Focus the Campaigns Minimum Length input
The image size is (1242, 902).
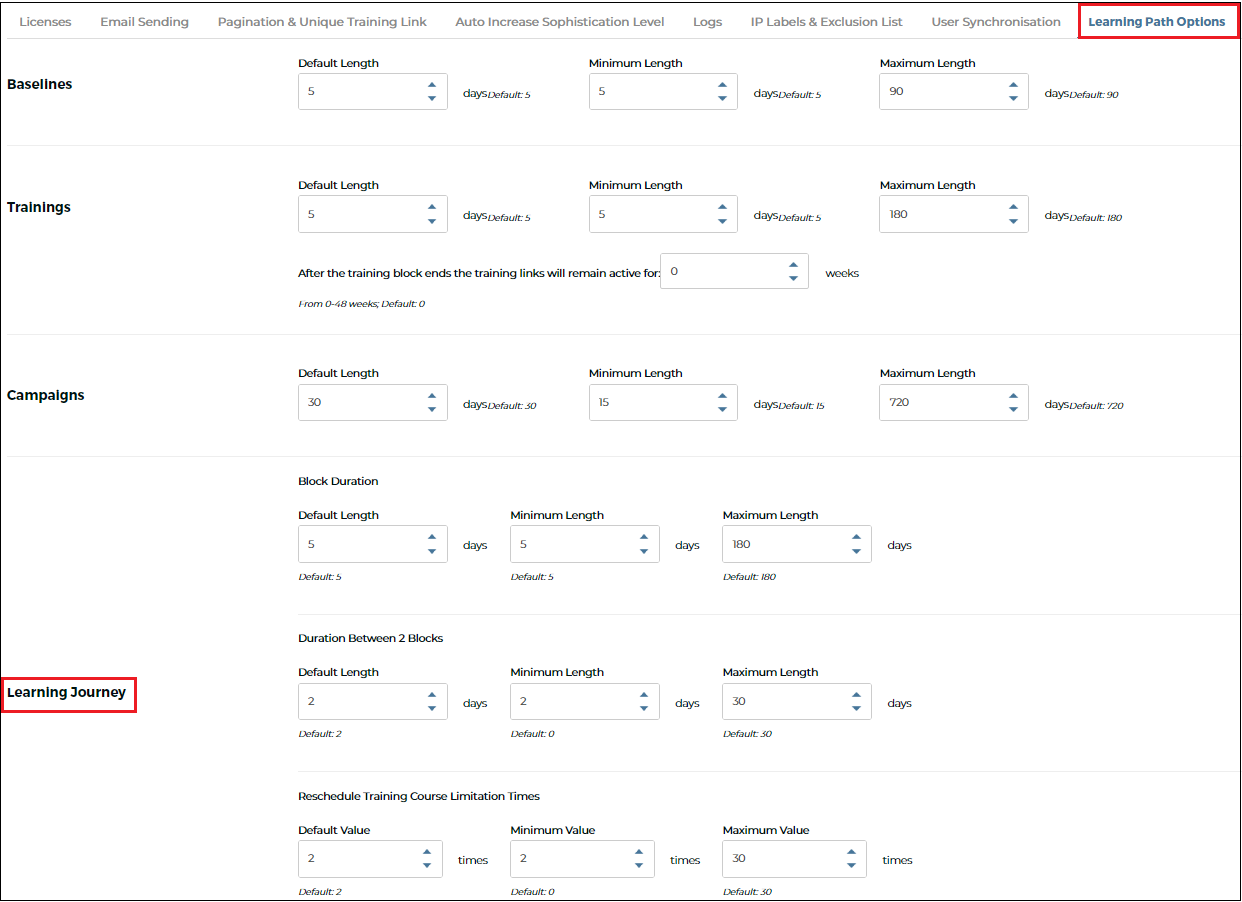(663, 402)
